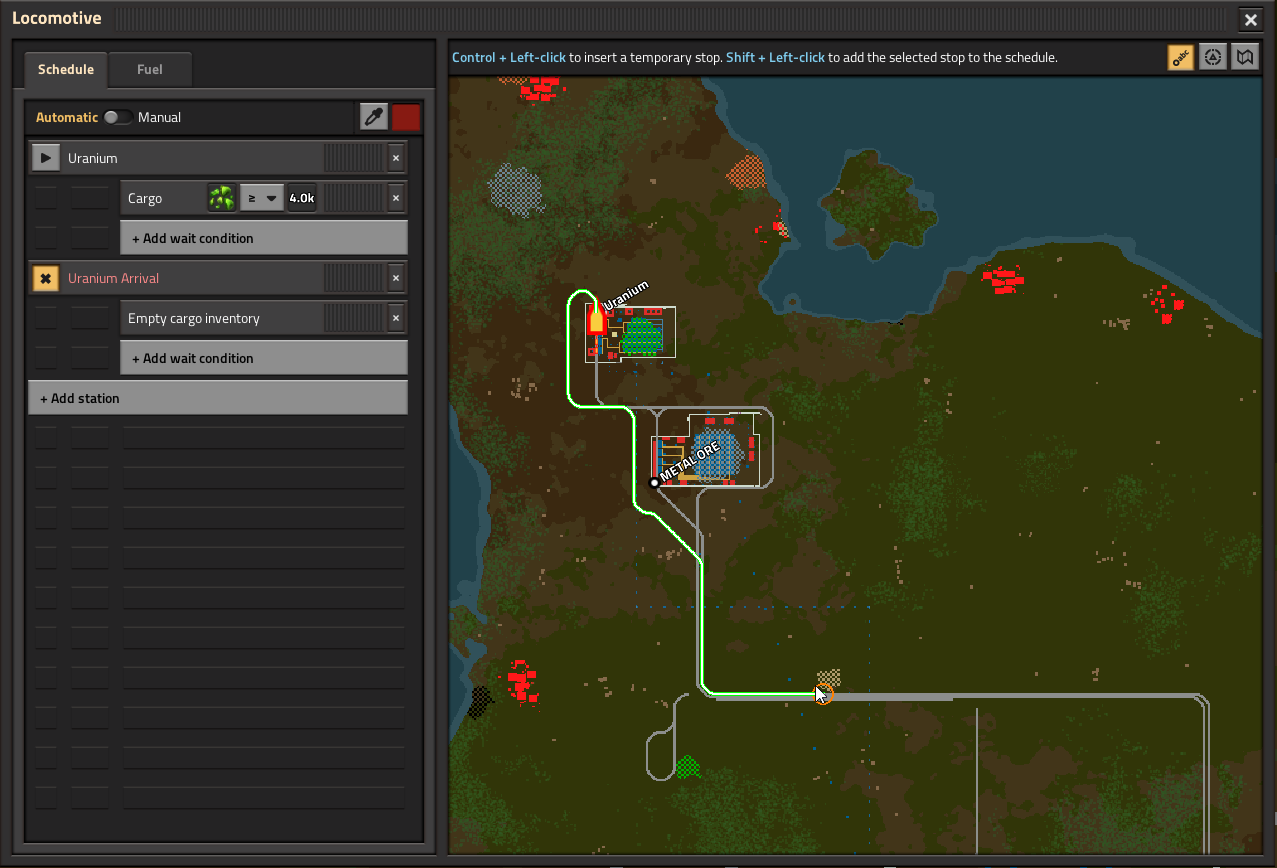The width and height of the screenshot is (1277, 868).
Task: Click the Manual mode label
Action: pyautogui.click(x=160, y=117)
